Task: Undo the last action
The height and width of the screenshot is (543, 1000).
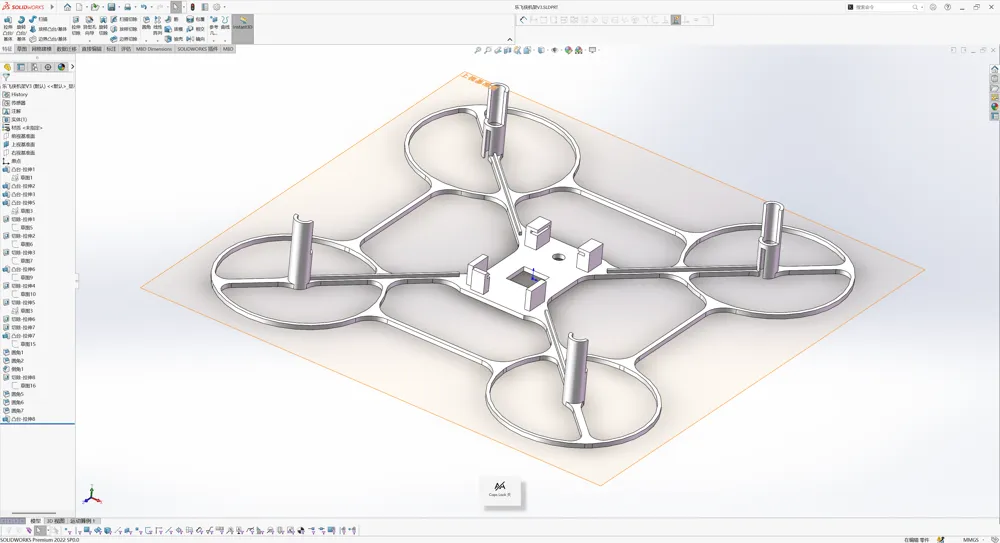Action: (x=143, y=7)
